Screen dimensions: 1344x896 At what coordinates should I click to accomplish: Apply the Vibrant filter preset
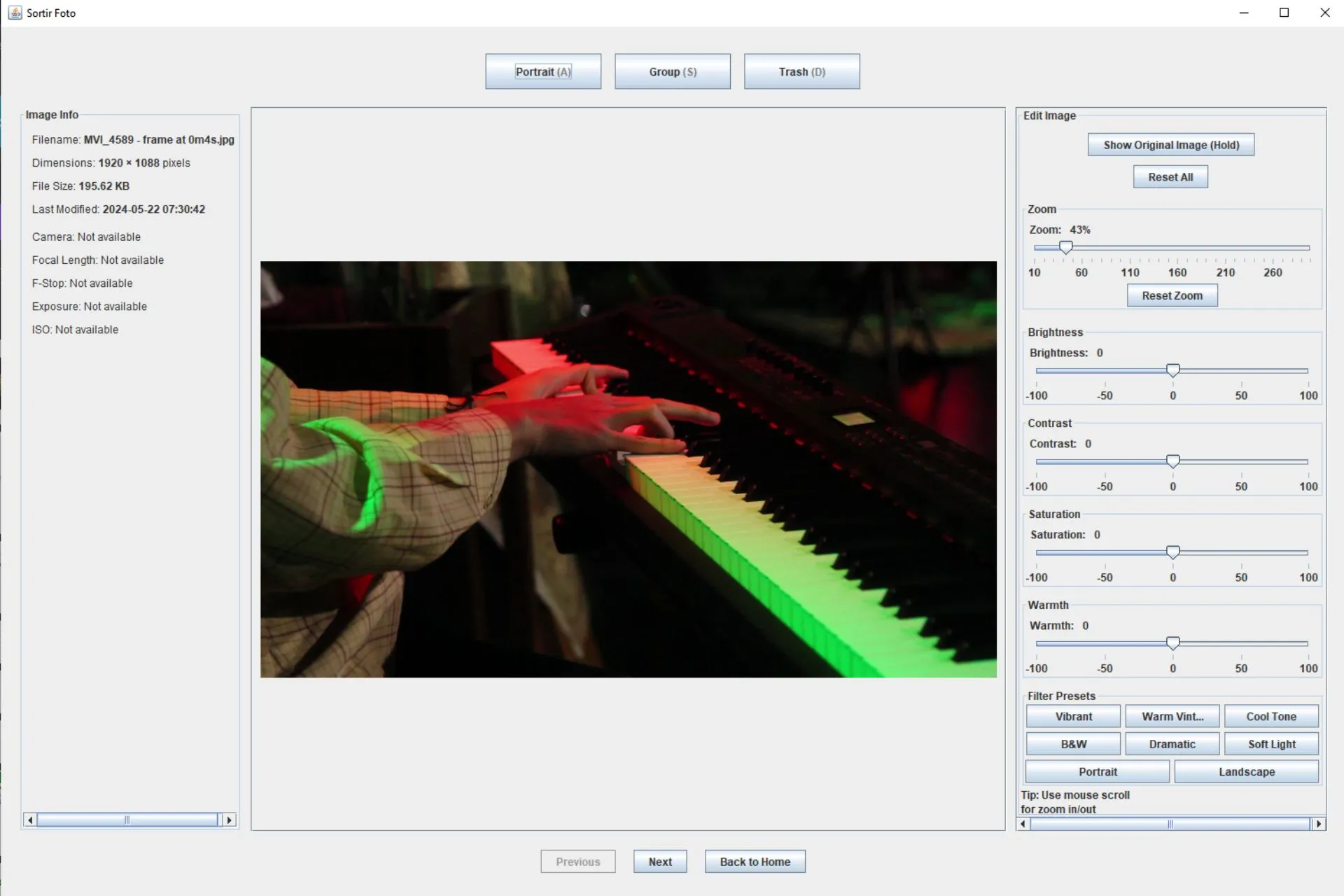1073,716
